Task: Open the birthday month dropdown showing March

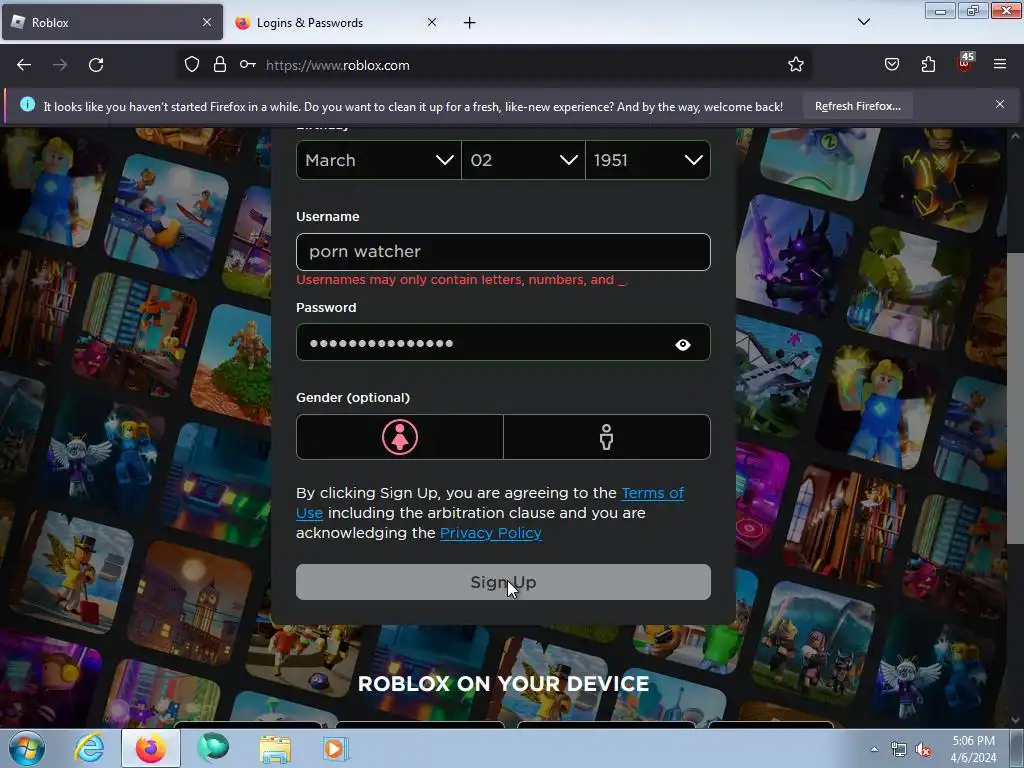Action: 379,160
